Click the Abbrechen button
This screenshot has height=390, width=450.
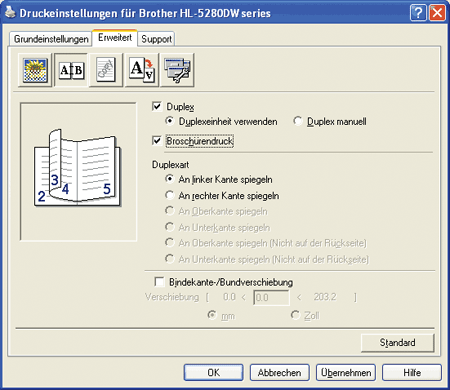(x=279, y=372)
